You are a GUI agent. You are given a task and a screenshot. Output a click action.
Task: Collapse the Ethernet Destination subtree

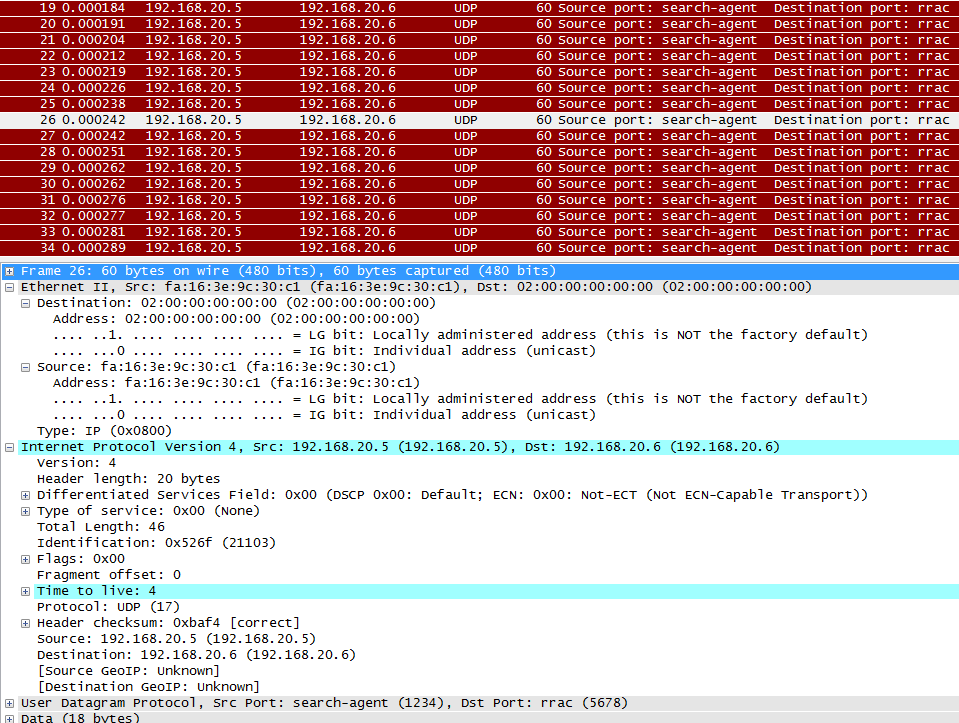coord(25,303)
